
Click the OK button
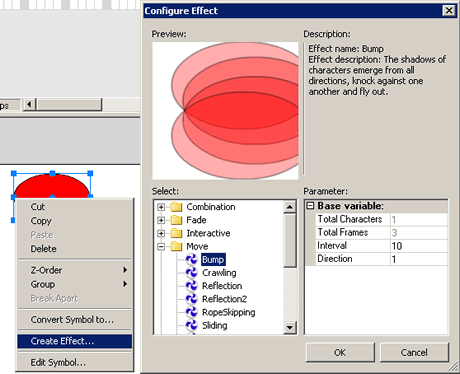click(x=340, y=352)
